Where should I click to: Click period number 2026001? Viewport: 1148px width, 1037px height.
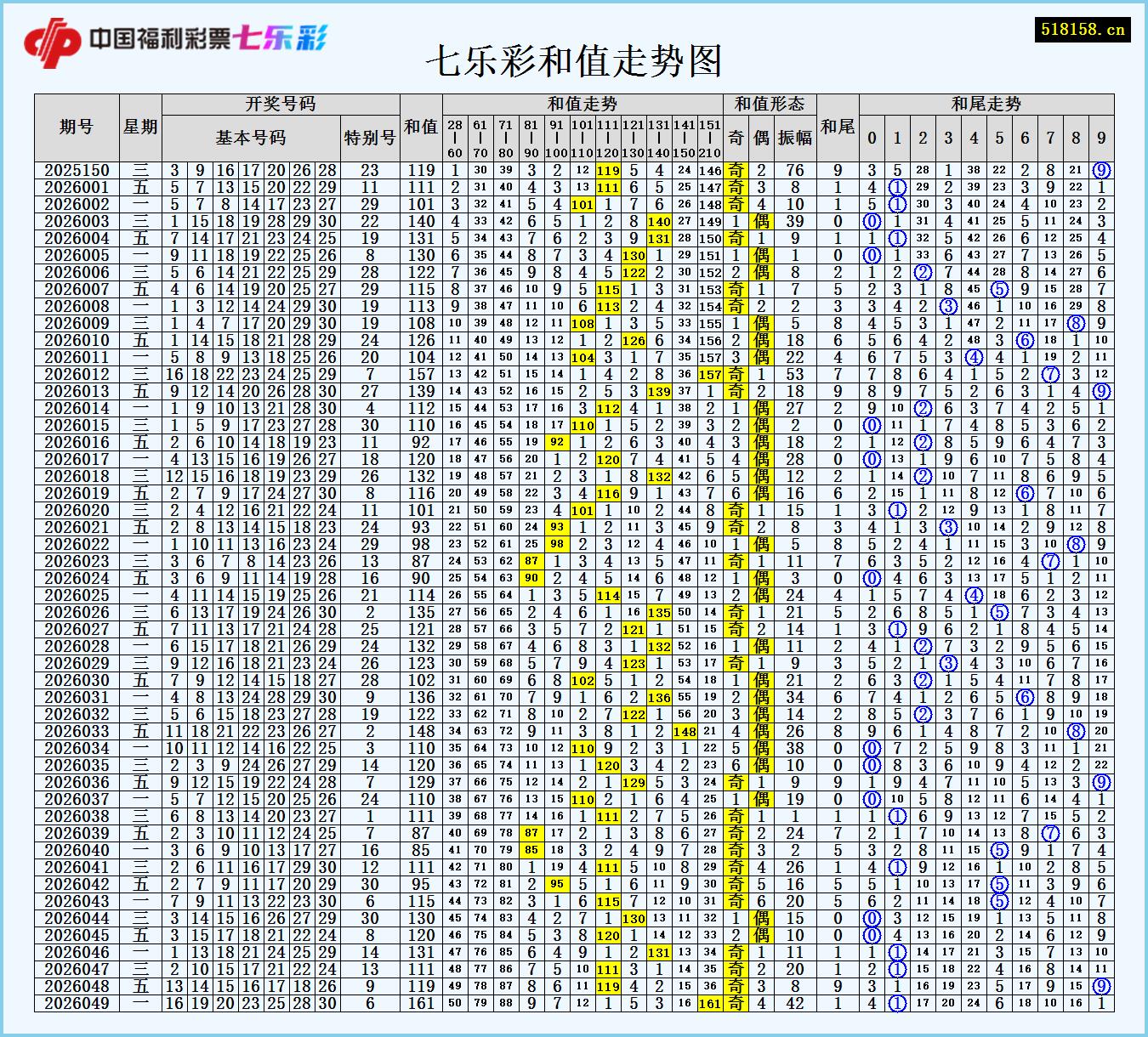pyautogui.click(x=77, y=188)
